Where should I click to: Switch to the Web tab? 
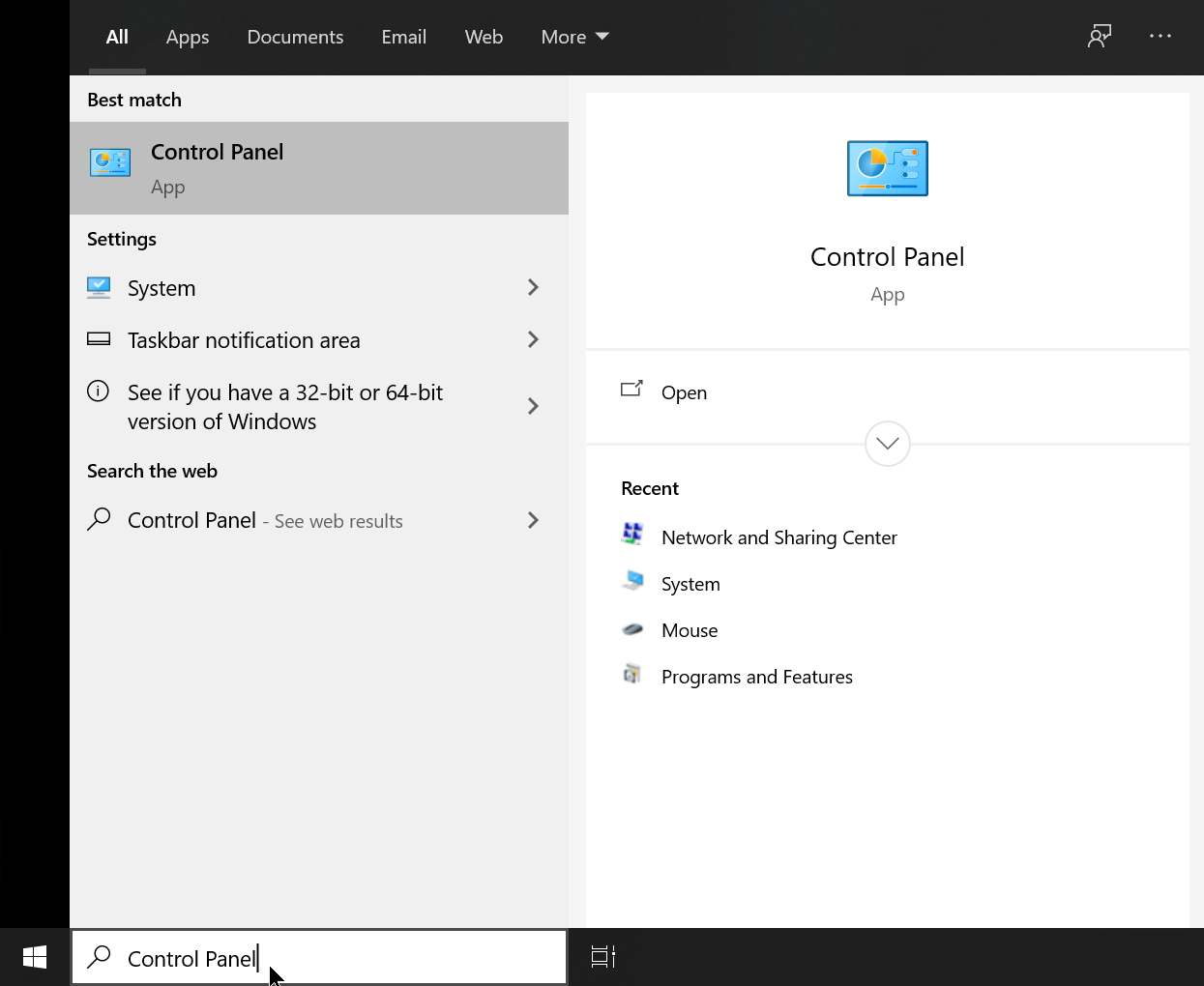484,37
